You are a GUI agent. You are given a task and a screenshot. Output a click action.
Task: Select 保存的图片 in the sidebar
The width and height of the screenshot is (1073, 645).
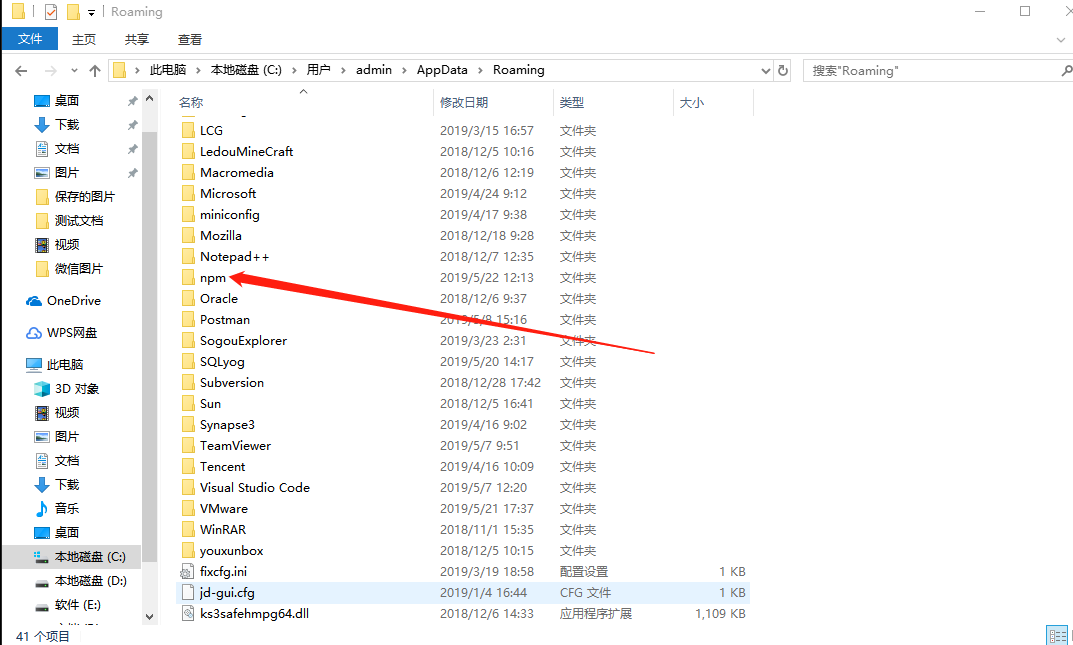84,197
